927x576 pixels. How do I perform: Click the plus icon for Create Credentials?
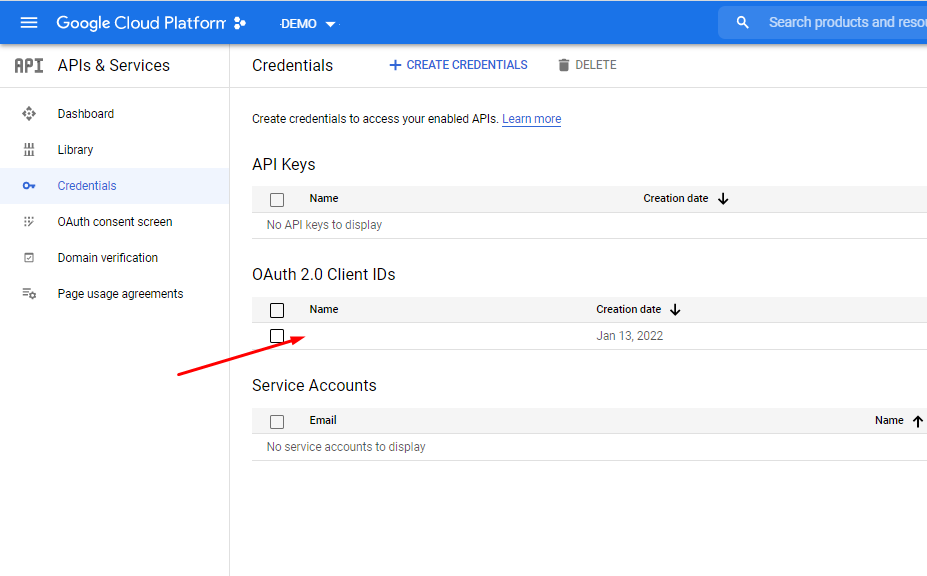(x=395, y=65)
